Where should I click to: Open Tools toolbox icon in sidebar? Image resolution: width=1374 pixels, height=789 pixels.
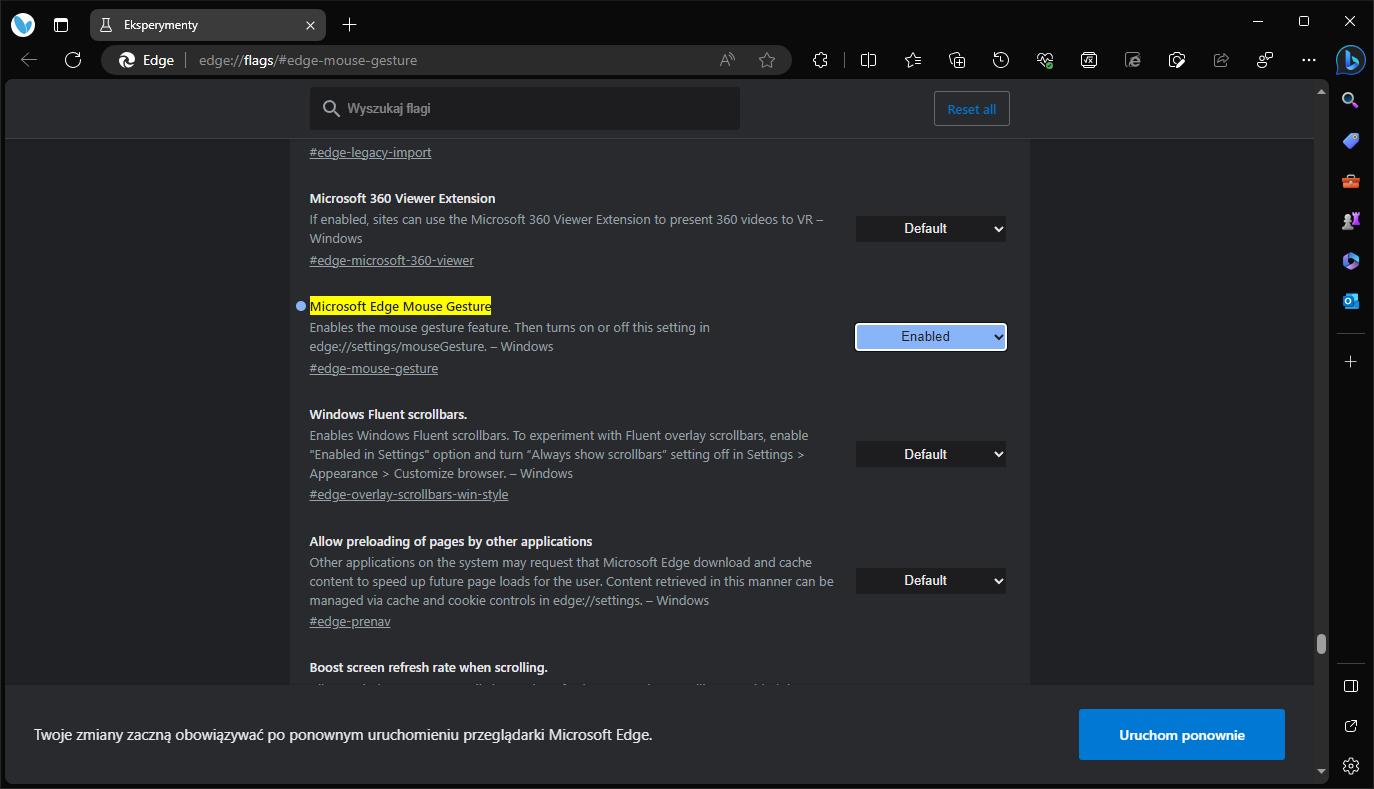coord(1351,181)
